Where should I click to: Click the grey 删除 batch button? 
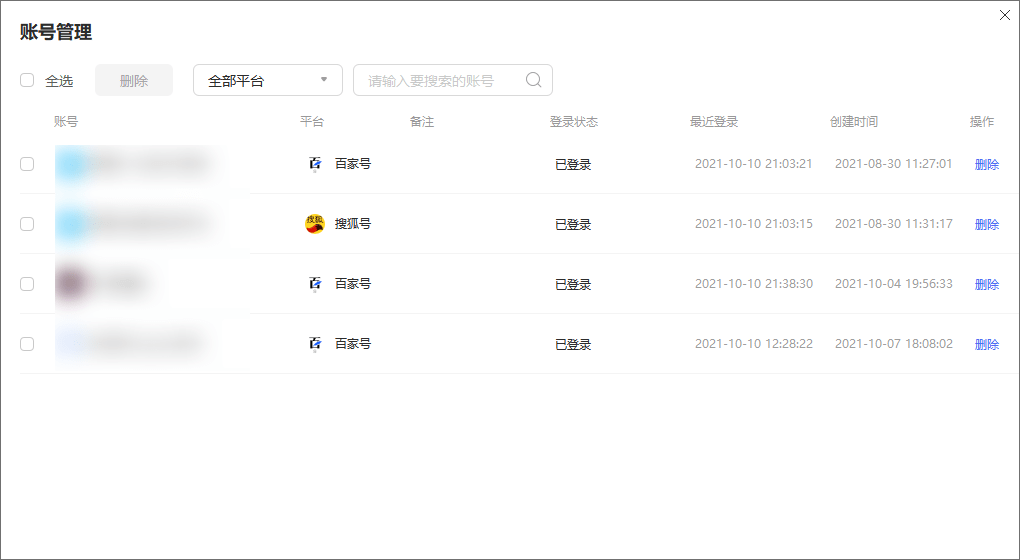[x=134, y=80]
